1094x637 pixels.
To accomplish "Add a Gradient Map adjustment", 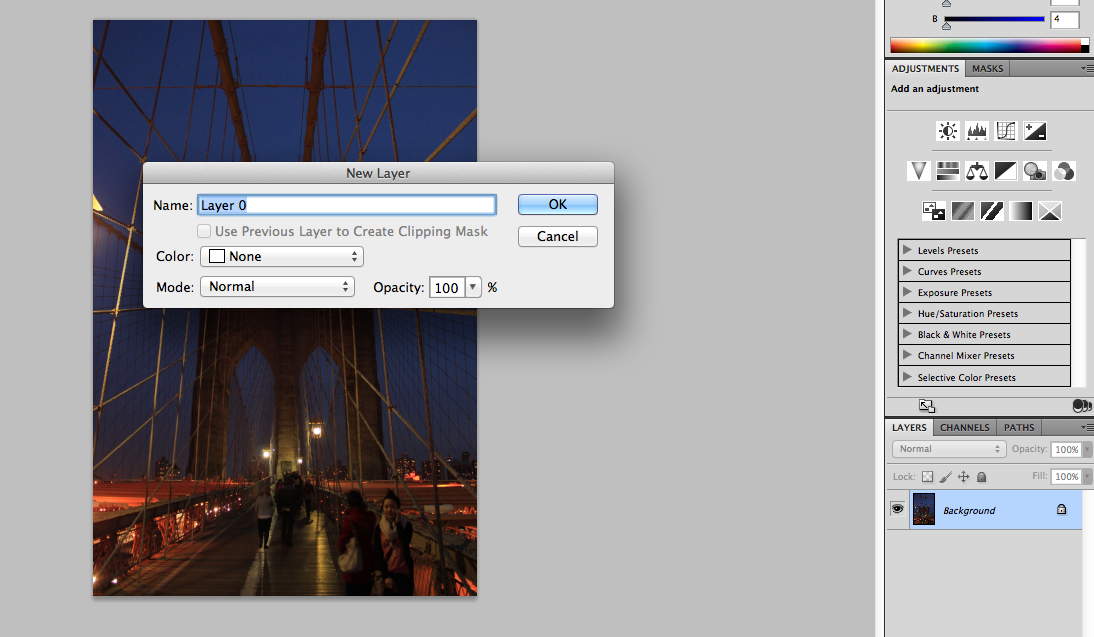I will [1021, 210].
